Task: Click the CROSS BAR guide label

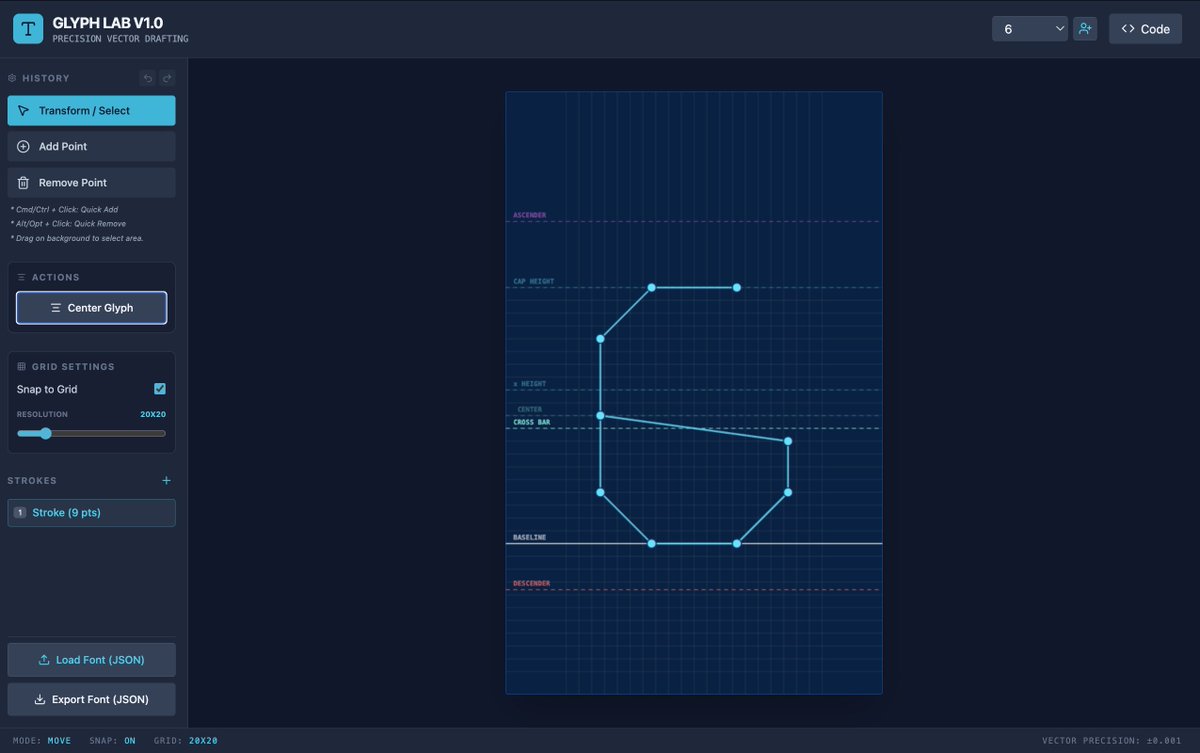Action: pyautogui.click(x=531, y=422)
